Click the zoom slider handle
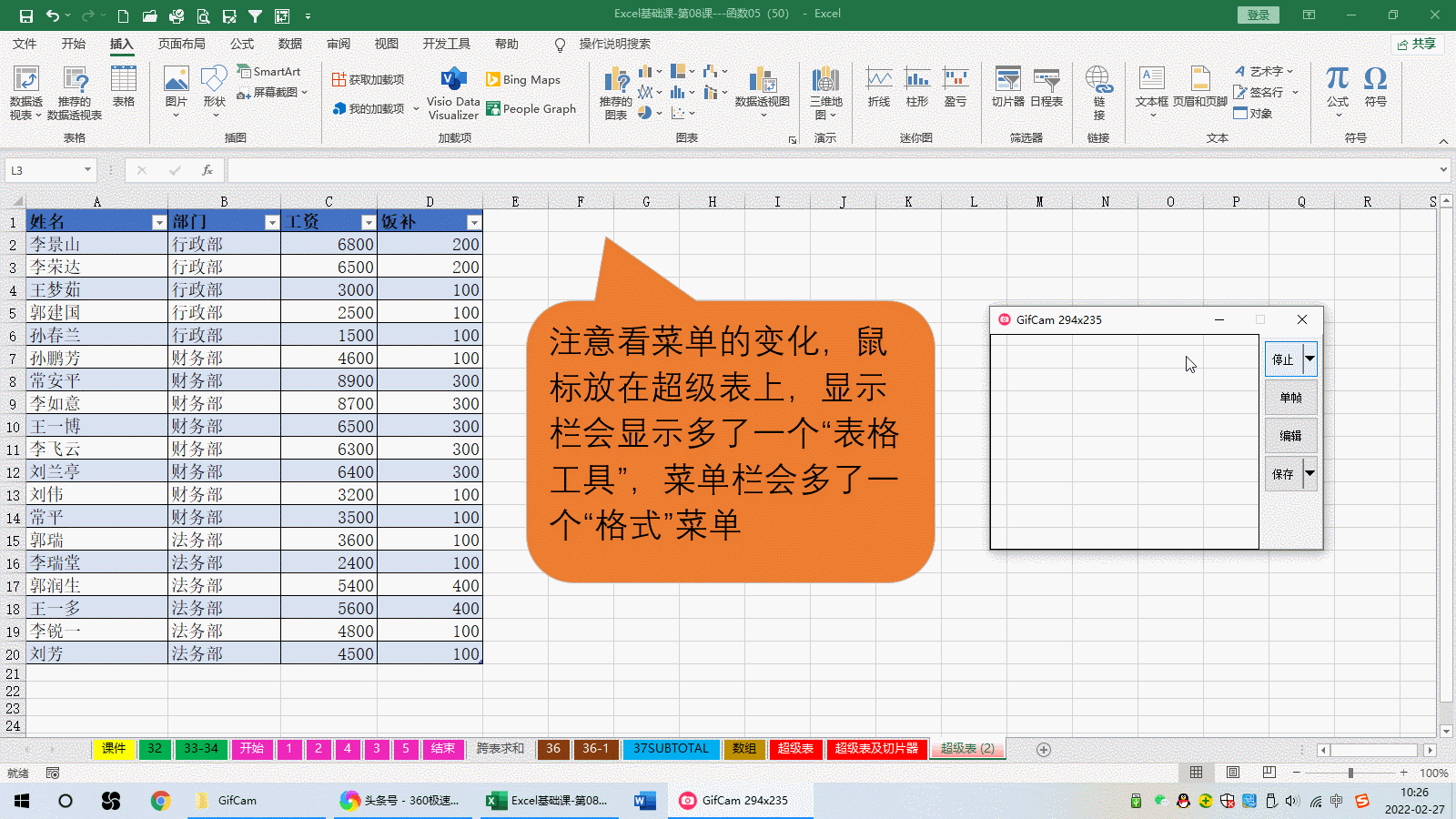 pos(1350,773)
